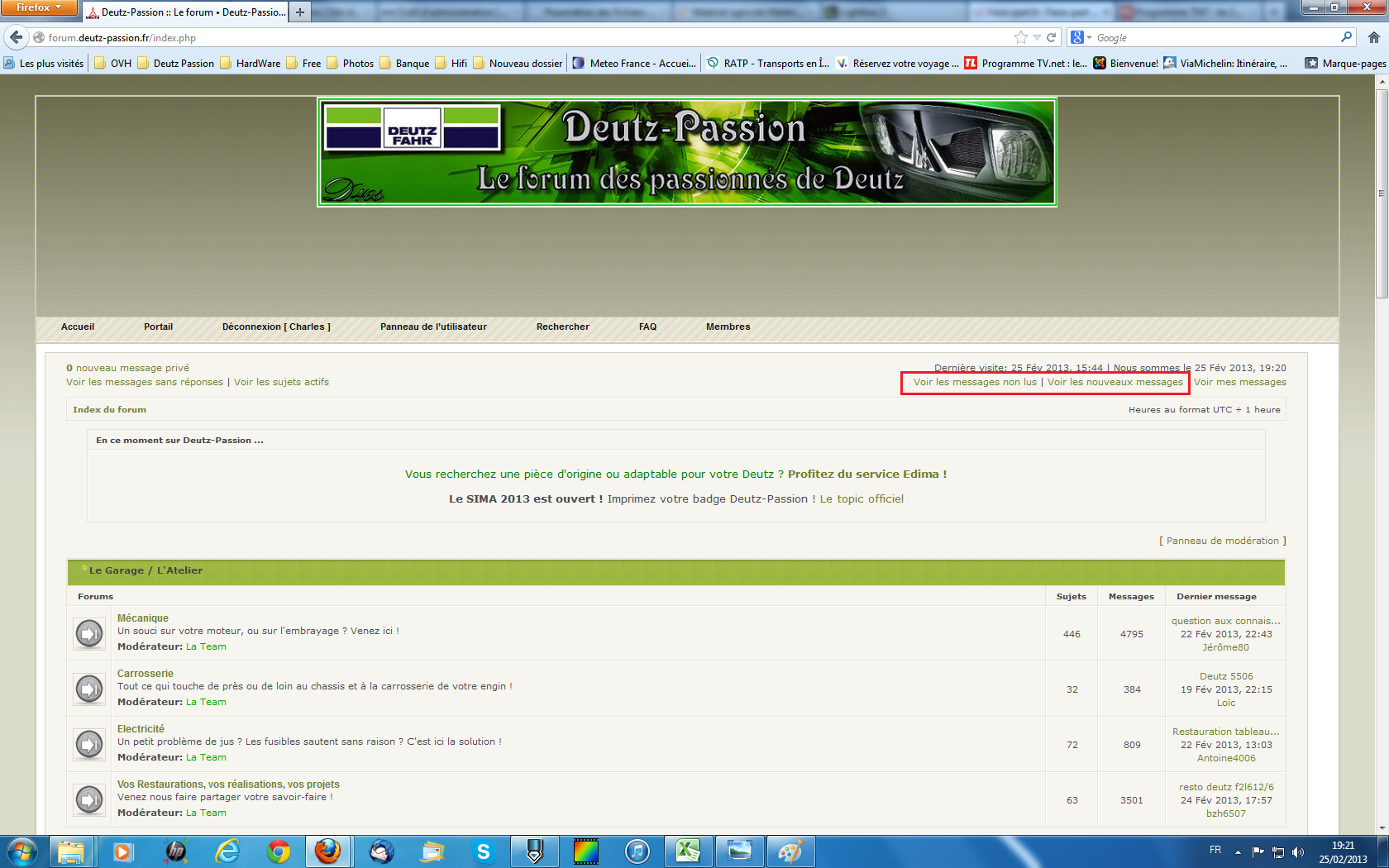
Task: Open Skype from the taskbar
Action: [x=483, y=851]
